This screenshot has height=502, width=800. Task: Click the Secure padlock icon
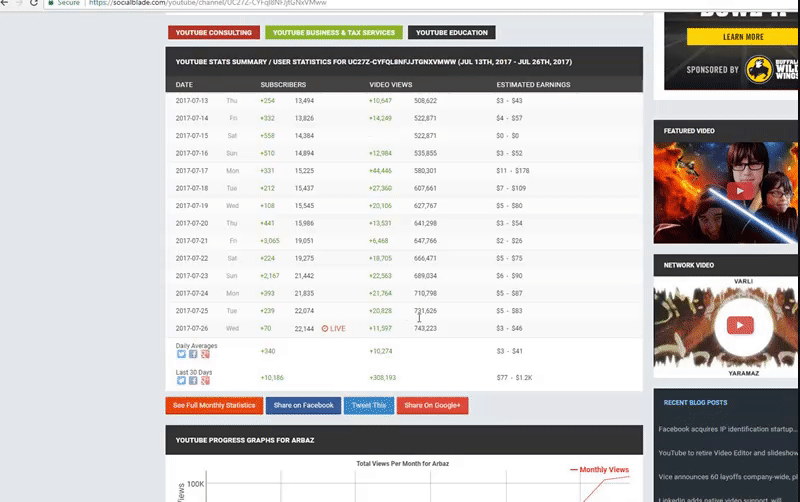(51, 3)
